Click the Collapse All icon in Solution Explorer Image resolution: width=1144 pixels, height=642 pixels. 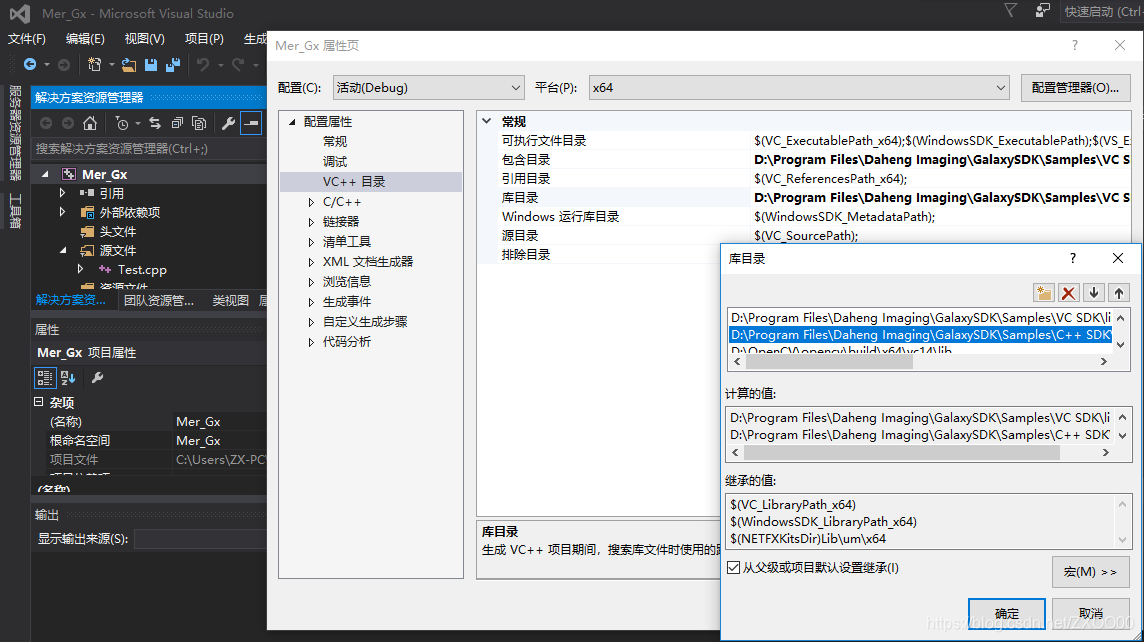point(177,123)
